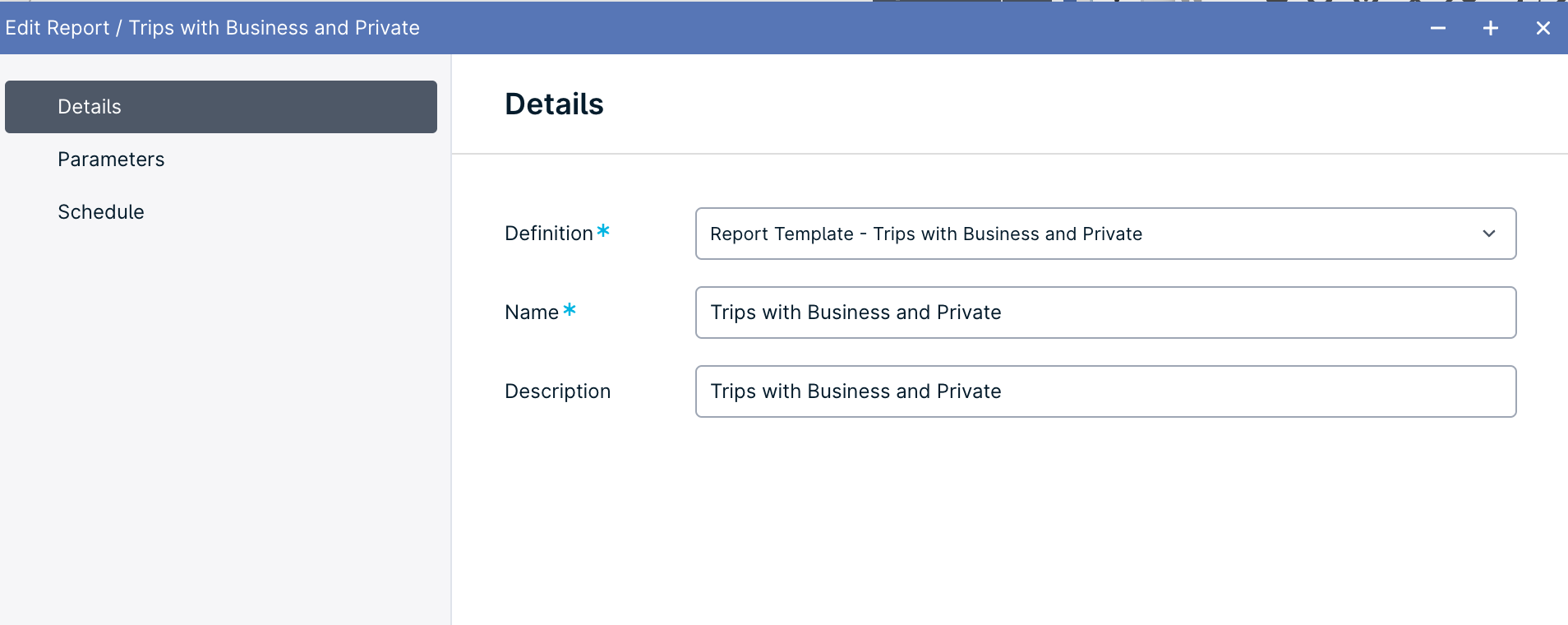
Task: Expand the dialog with the plus icon
Action: 1491,28
